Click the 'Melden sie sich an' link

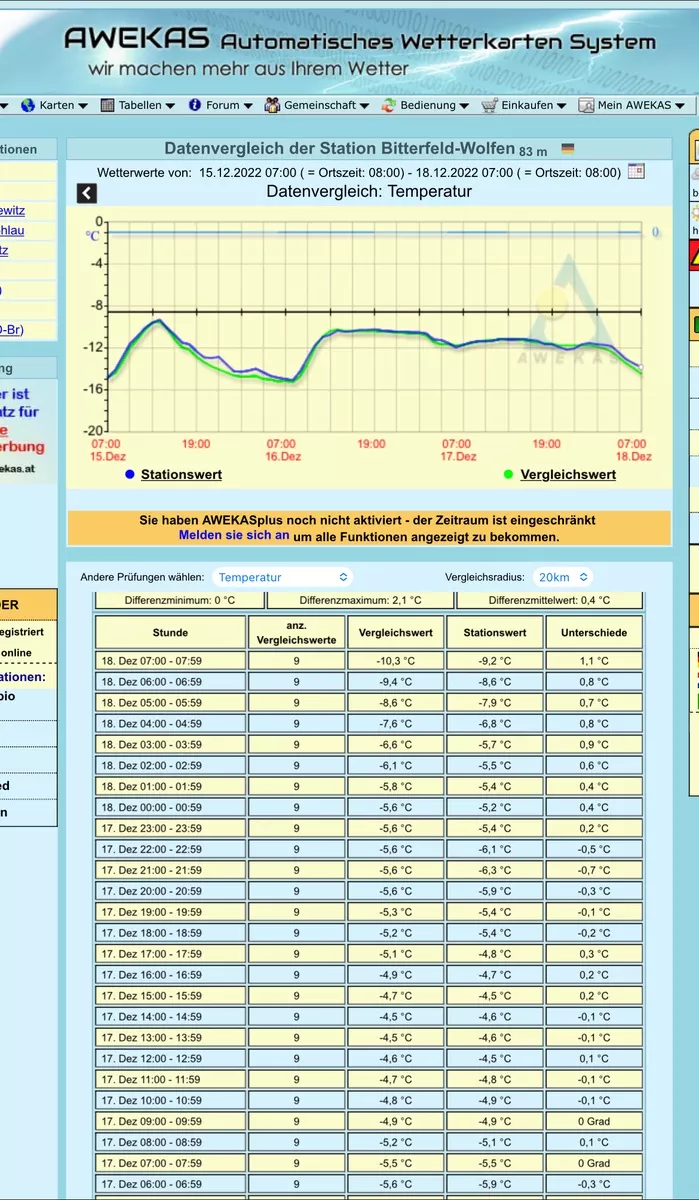point(234,535)
